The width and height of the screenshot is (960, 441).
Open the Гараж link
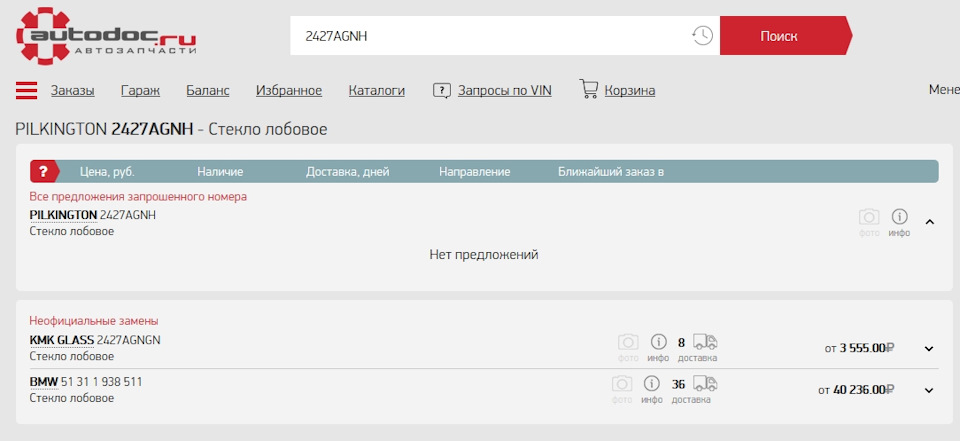[x=140, y=91]
